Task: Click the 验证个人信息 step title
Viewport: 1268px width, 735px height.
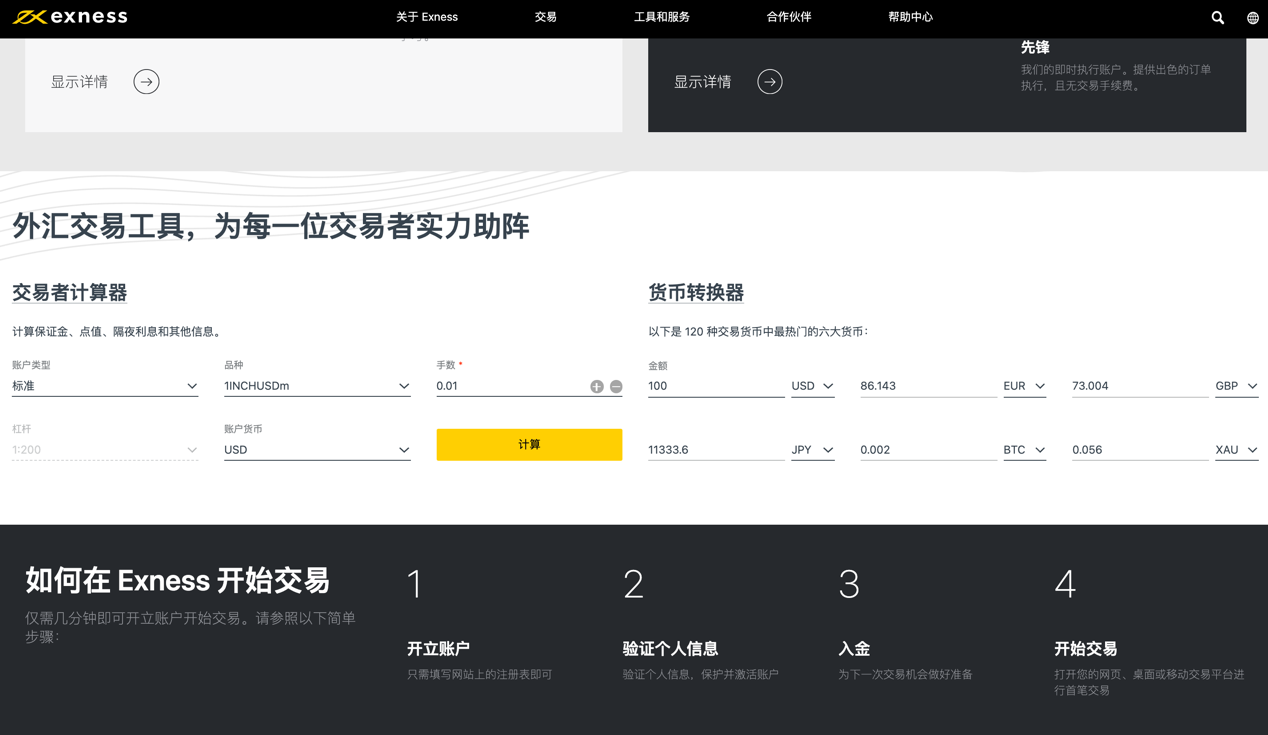Action: [670, 649]
